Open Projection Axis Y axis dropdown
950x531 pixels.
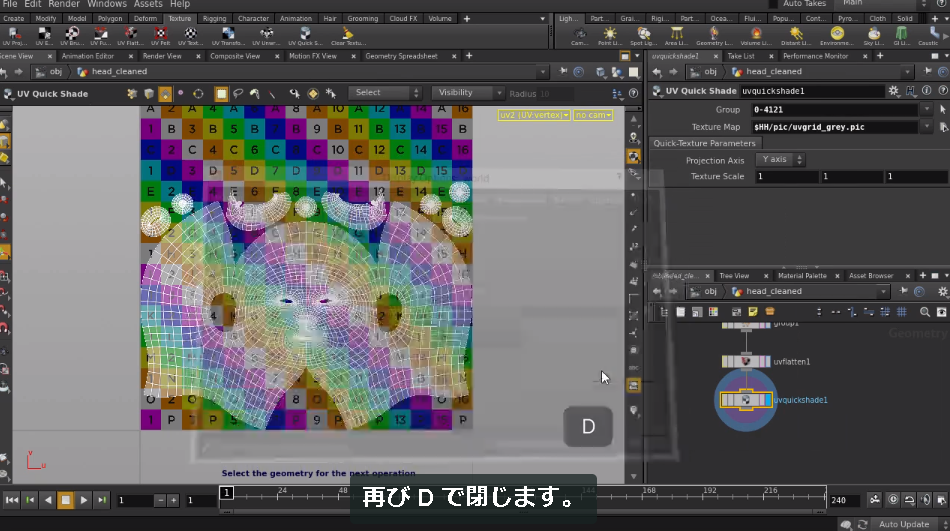(780, 159)
